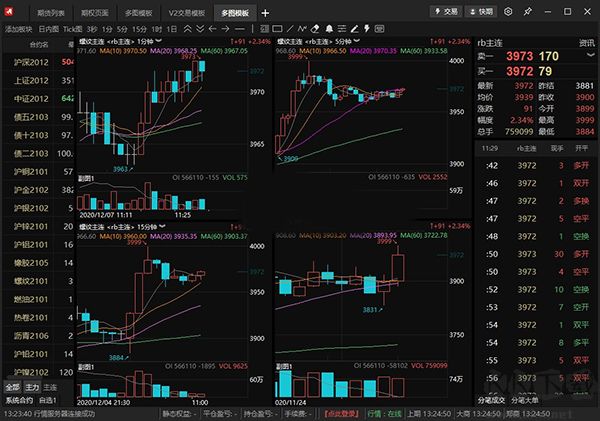The image size is (600, 421).
Task: Select the 5分 period option
Action: 122,29
